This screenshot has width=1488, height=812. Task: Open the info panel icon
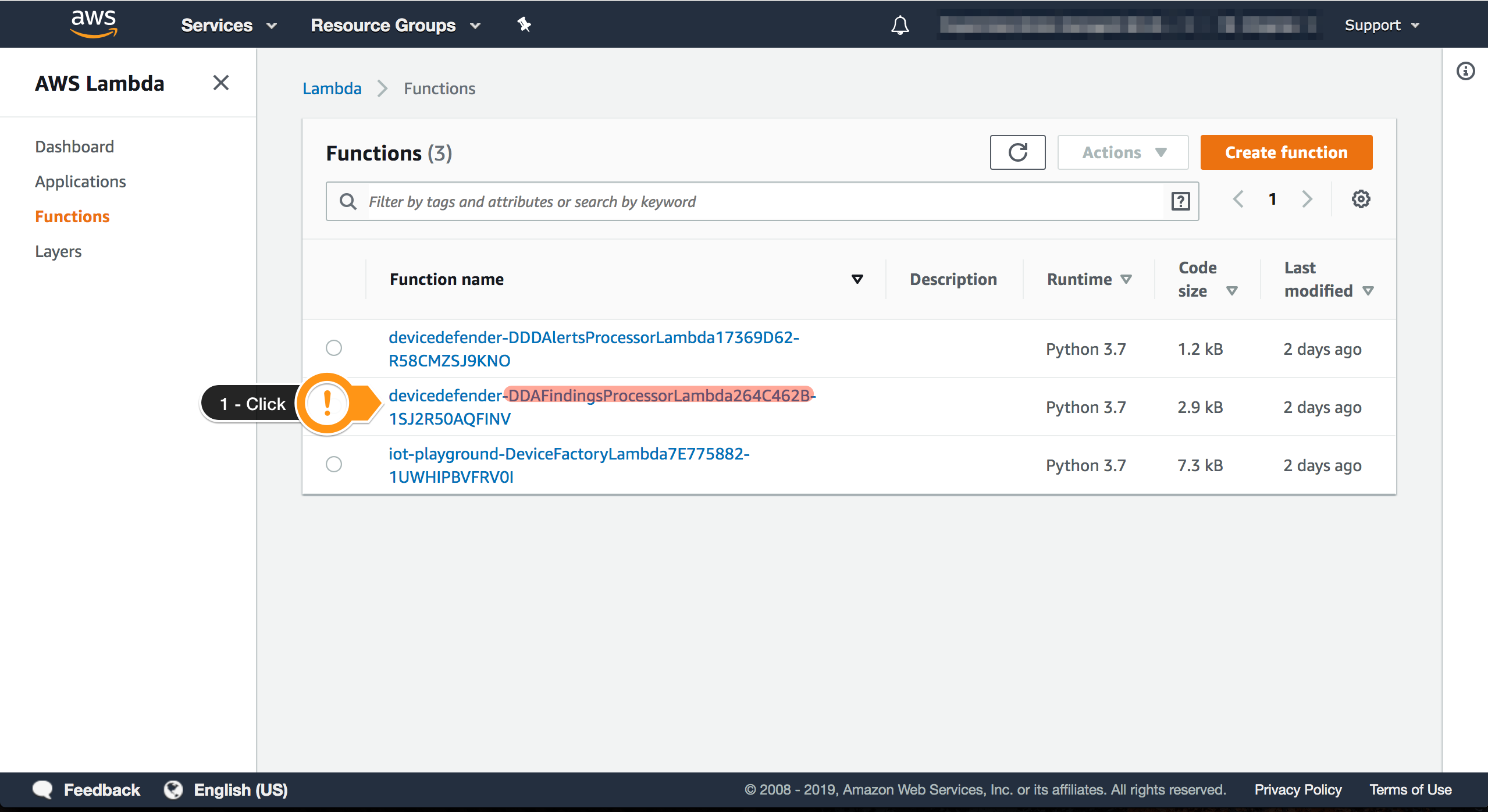(x=1465, y=71)
